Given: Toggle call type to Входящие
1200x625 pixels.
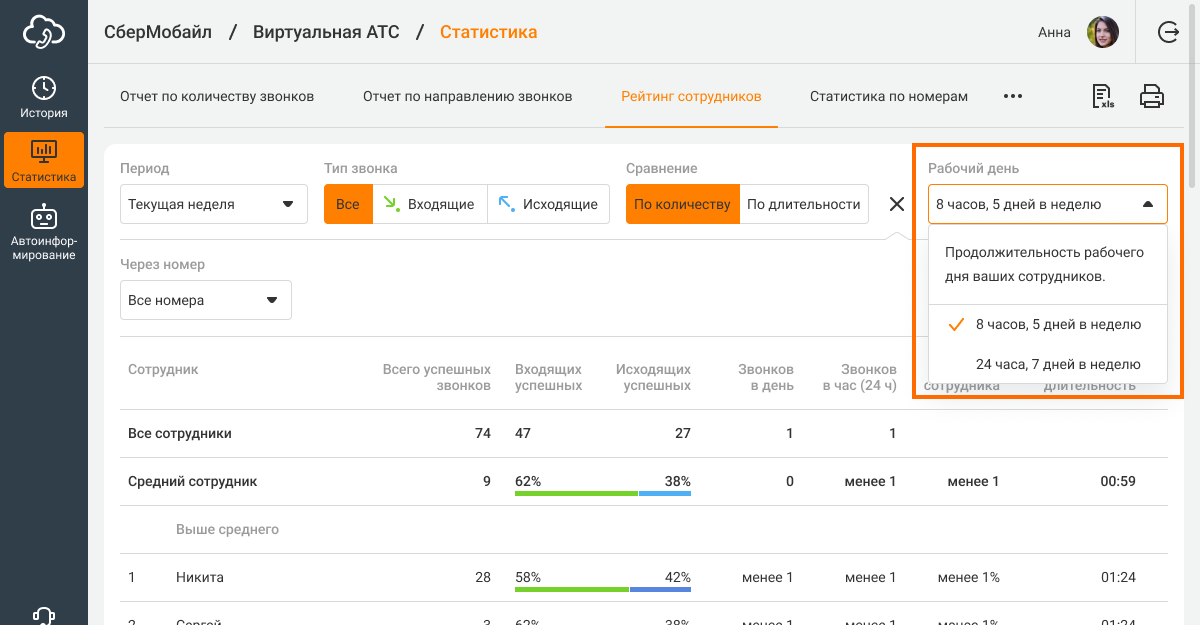Looking at the screenshot, I should (430, 204).
